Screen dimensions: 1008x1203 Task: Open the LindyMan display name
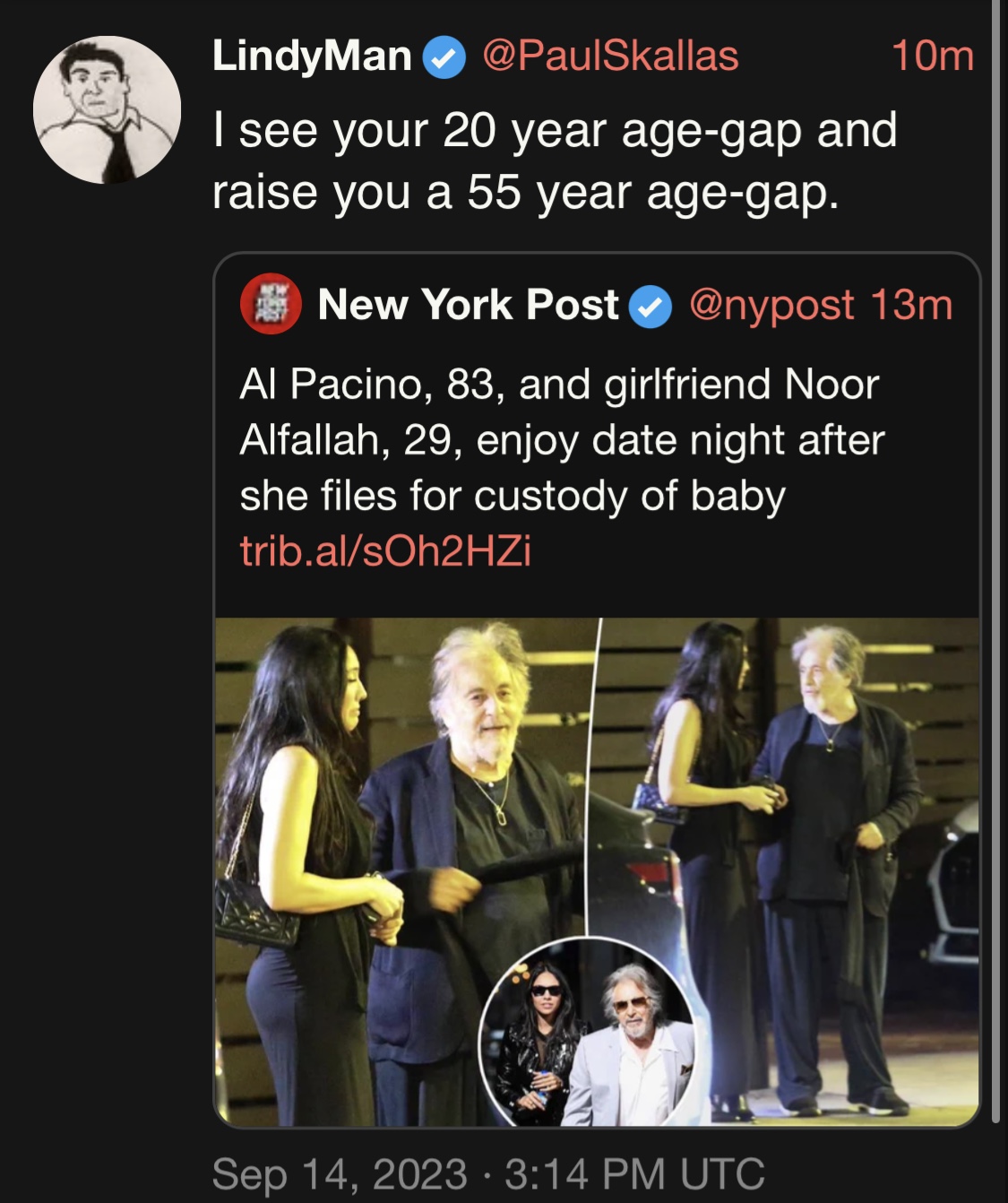pos(311,56)
